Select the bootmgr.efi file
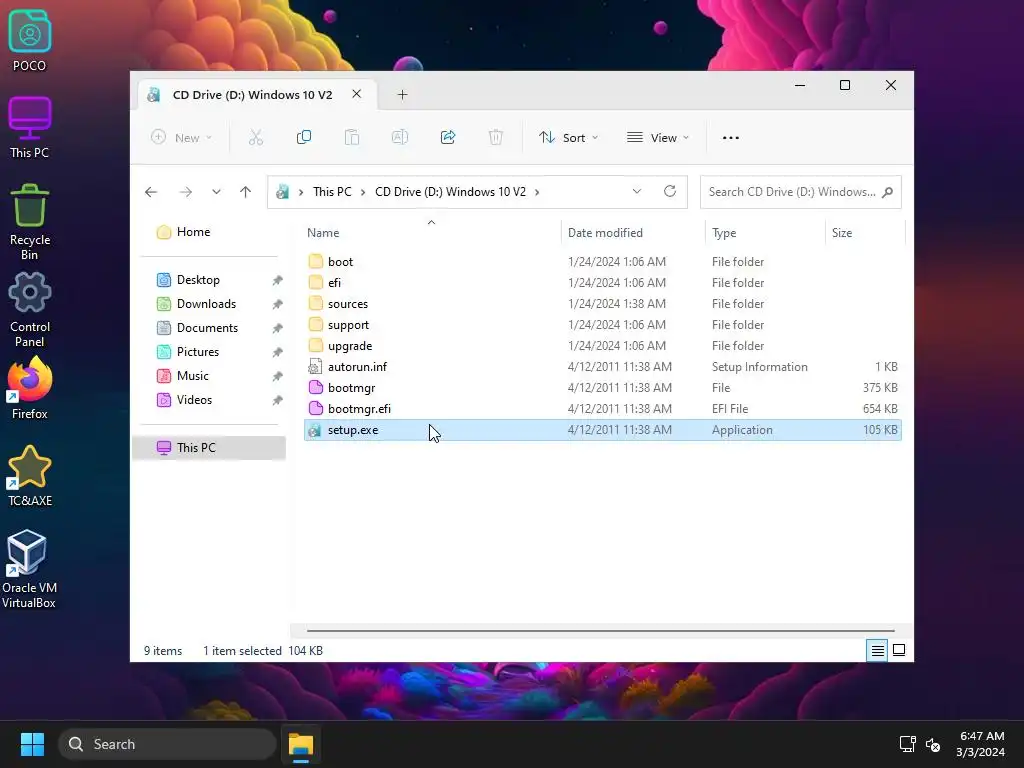Viewport: 1024px width, 768px height. point(603,408)
